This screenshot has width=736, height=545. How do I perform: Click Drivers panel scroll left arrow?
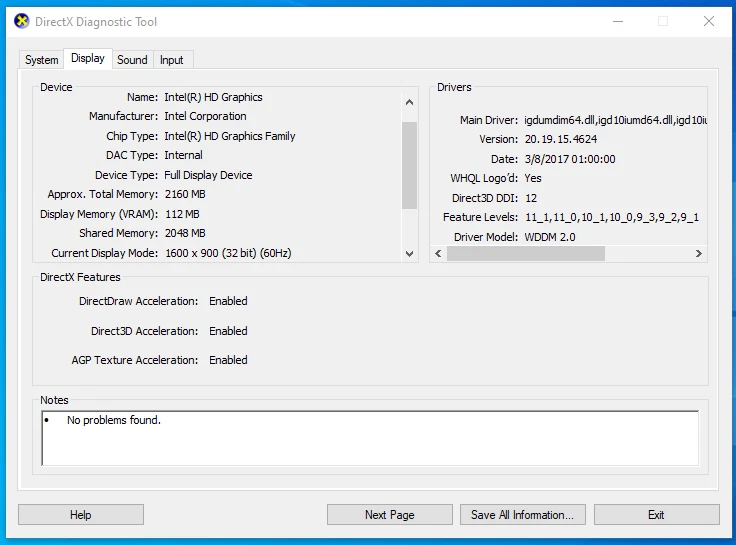pyautogui.click(x=438, y=253)
